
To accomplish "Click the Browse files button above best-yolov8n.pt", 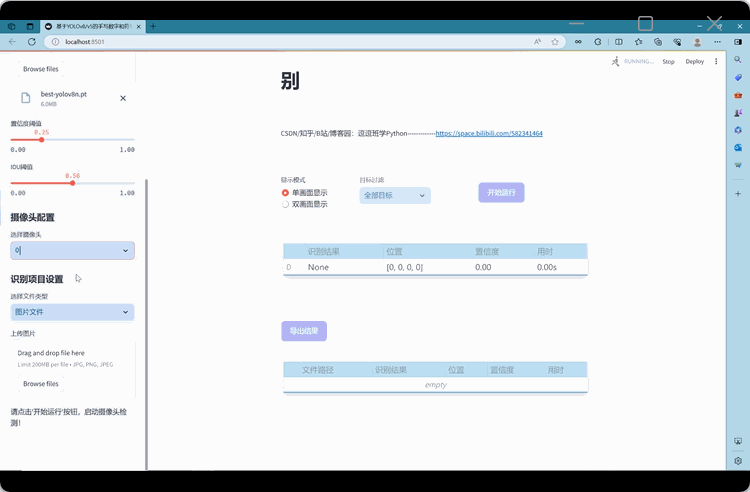I will 41,69.
